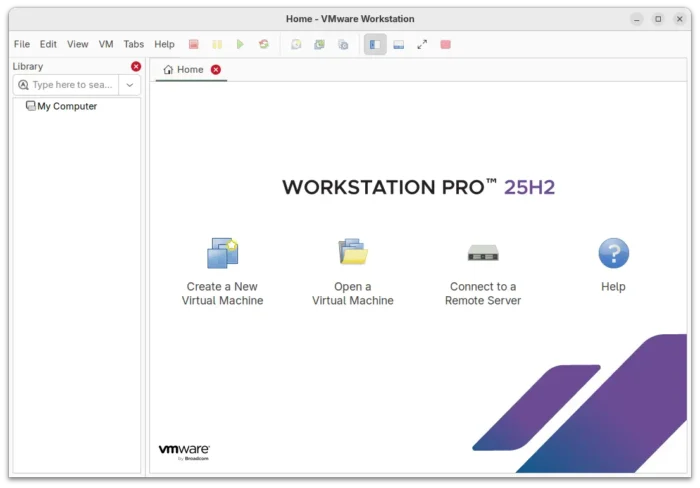700x488 pixels.
Task: Enter full screen mode via arrows icon
Action: tap(422, 44)
